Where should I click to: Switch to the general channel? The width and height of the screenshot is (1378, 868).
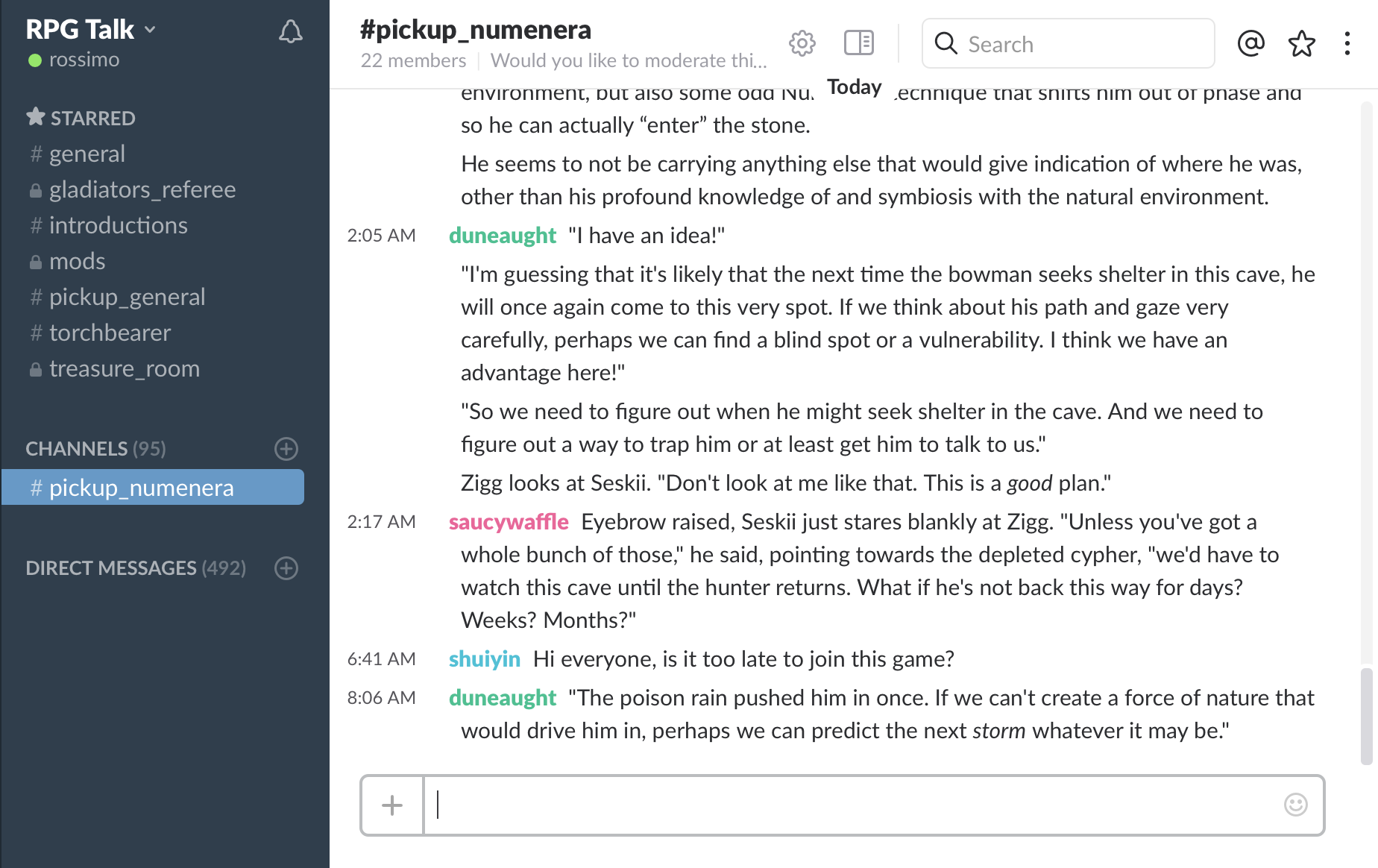[x=87, y=153]
